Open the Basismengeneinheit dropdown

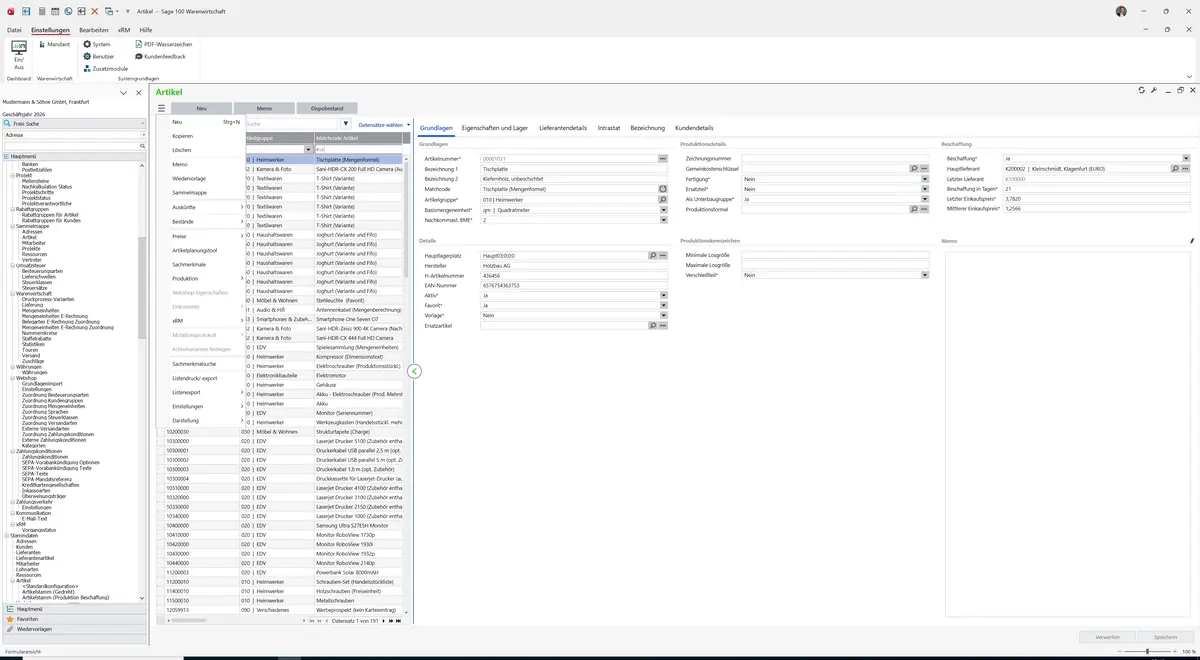click(x=662, y=209)
